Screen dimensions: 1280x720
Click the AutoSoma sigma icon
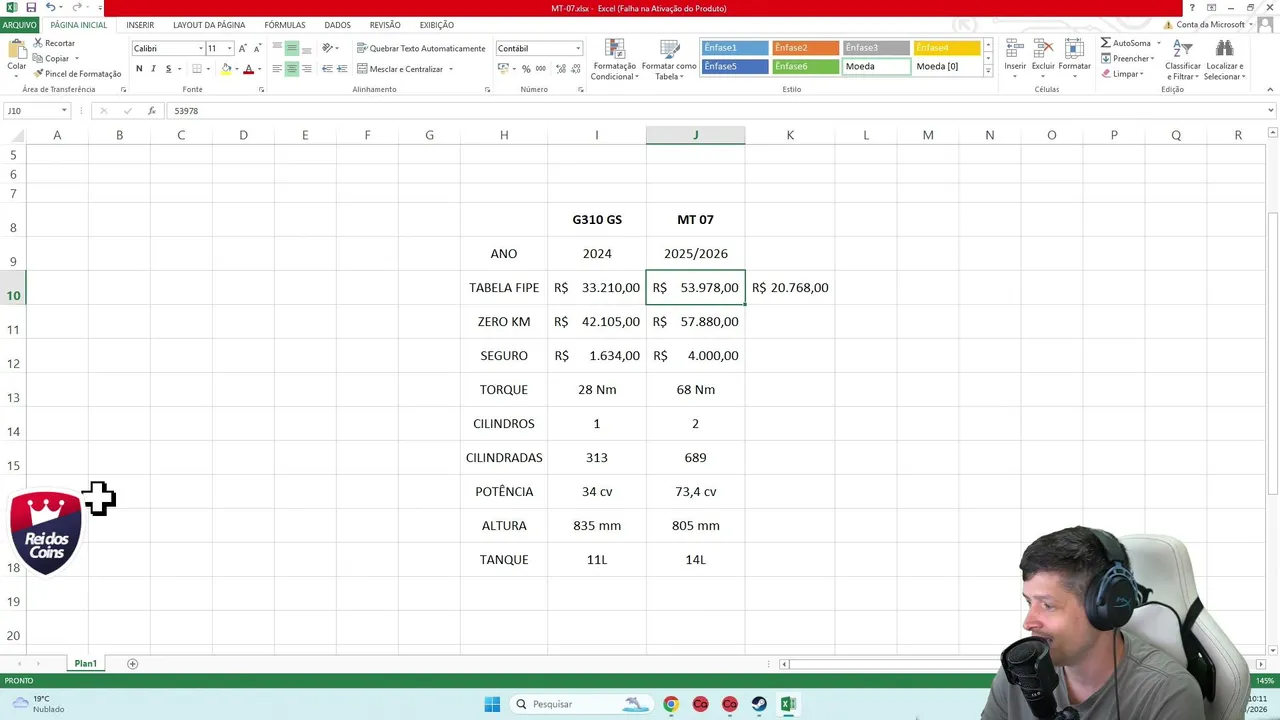pyautogui.click(x=1106, y=43)
